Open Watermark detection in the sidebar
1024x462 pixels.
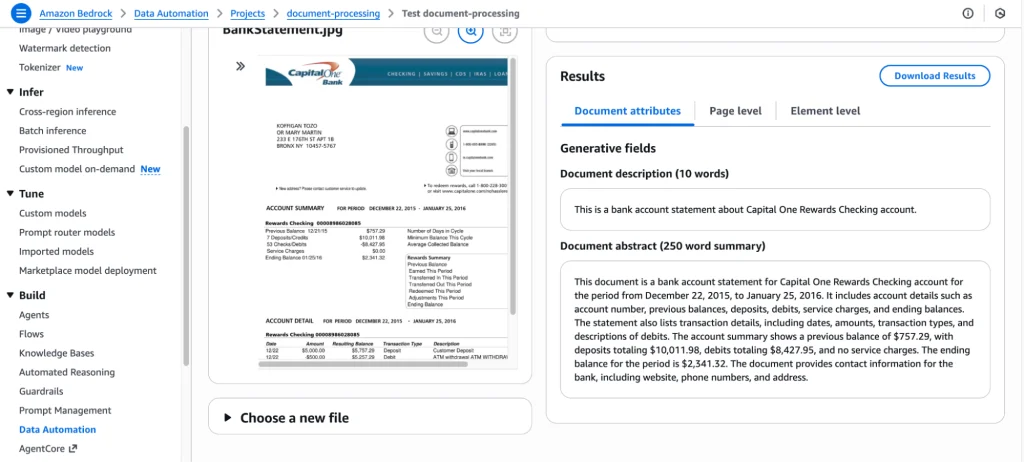[65, 48]
